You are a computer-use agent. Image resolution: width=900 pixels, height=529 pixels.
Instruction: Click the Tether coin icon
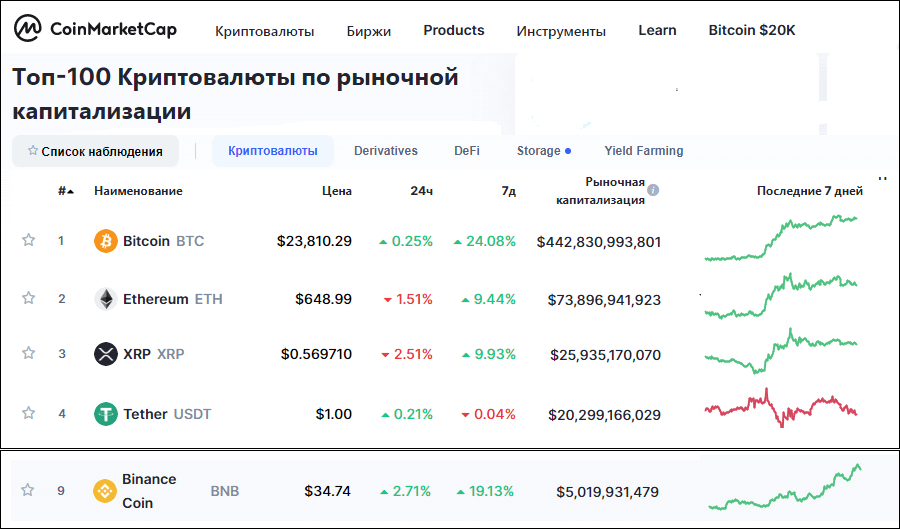coord(105,414)
